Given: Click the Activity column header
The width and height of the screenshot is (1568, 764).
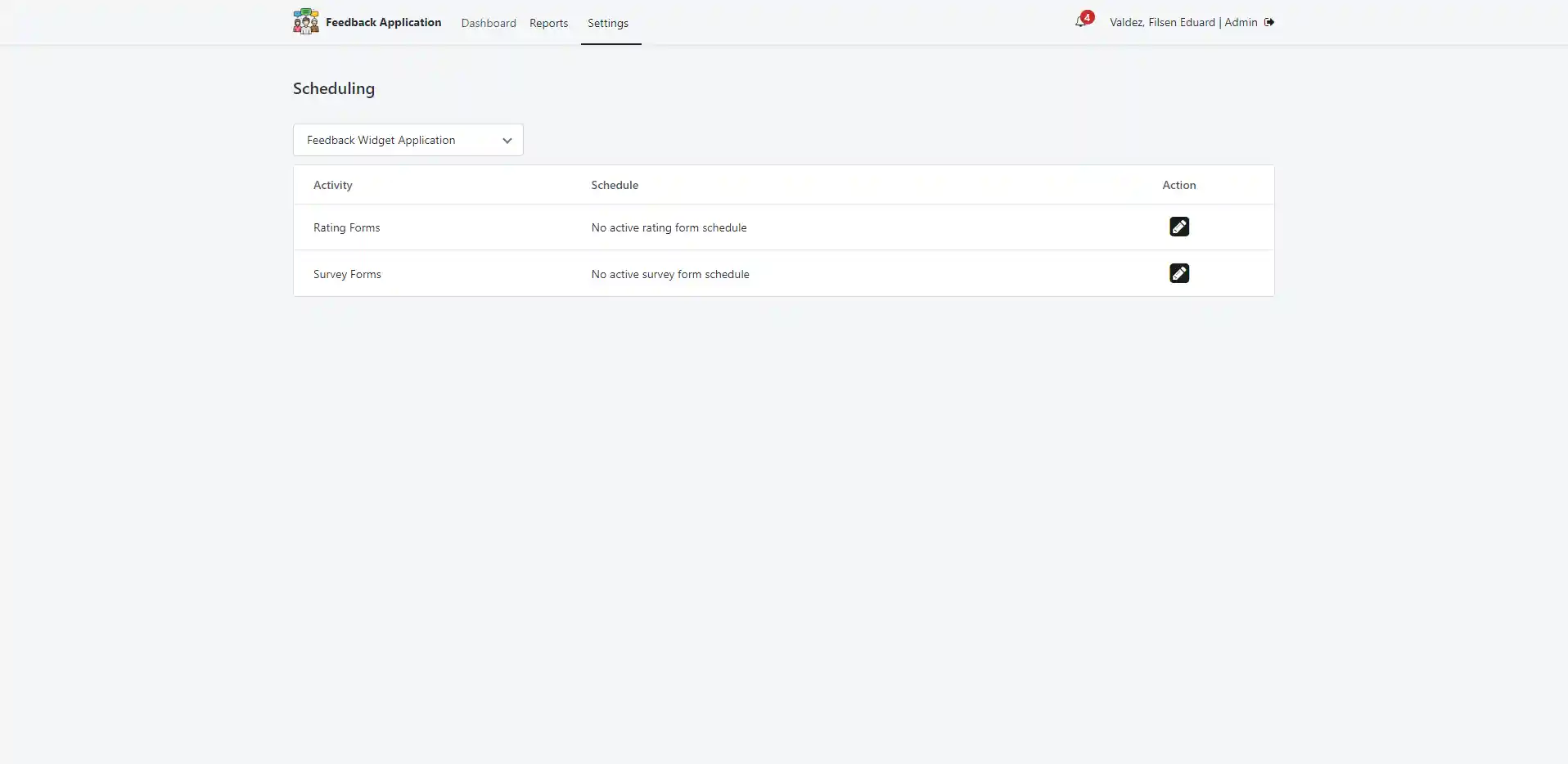Looking at the screenshot, I should click(x=333, y=185).
